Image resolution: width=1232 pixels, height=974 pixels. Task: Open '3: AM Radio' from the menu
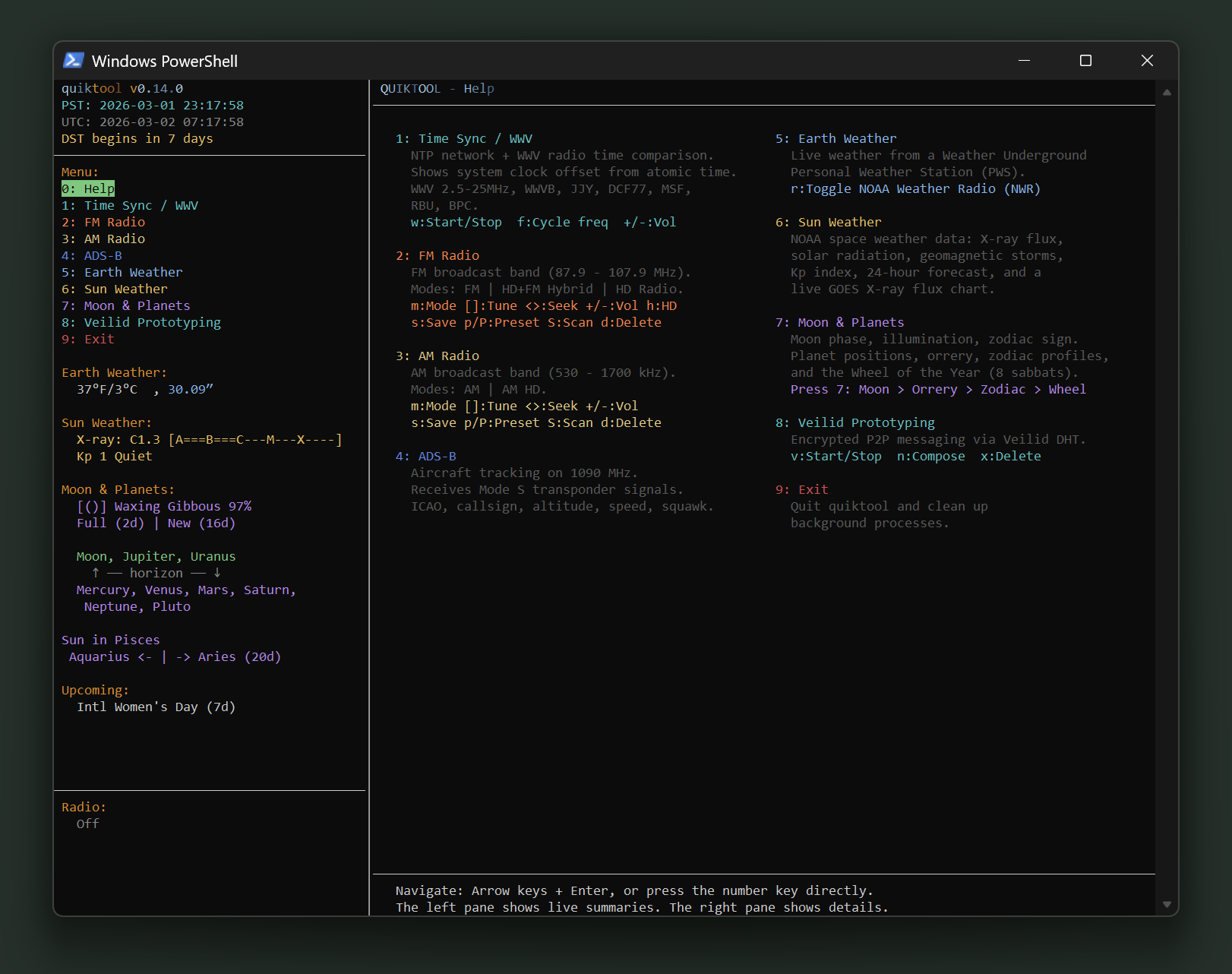point(103,239)
